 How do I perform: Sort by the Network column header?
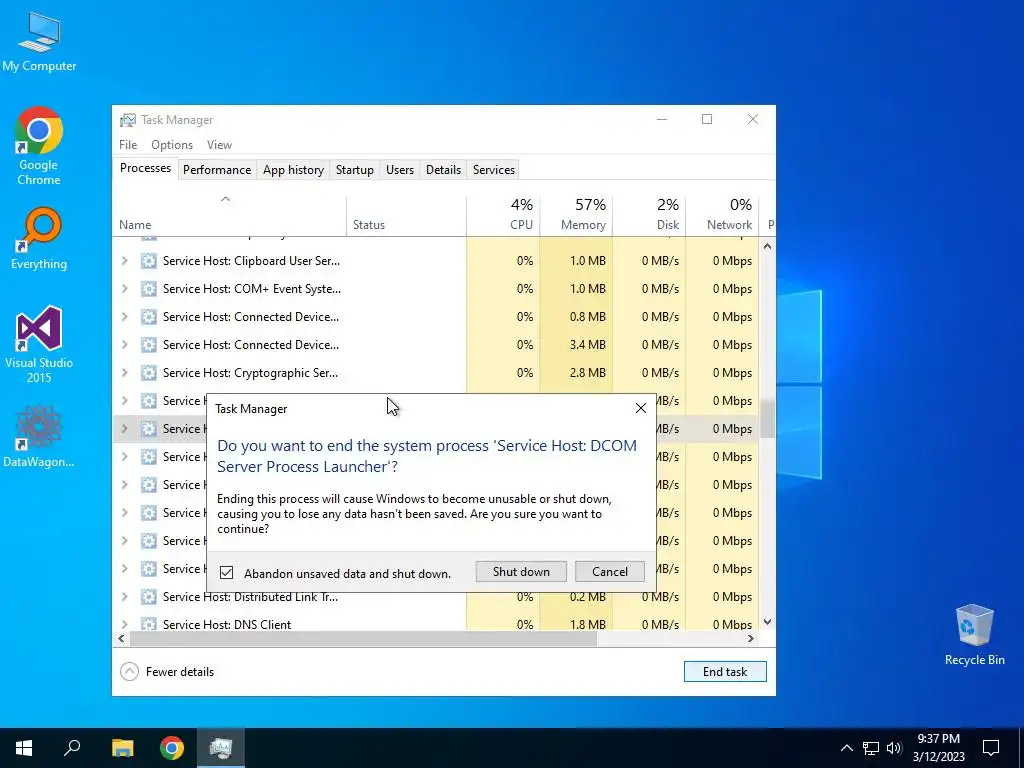[x=722, y=216]
